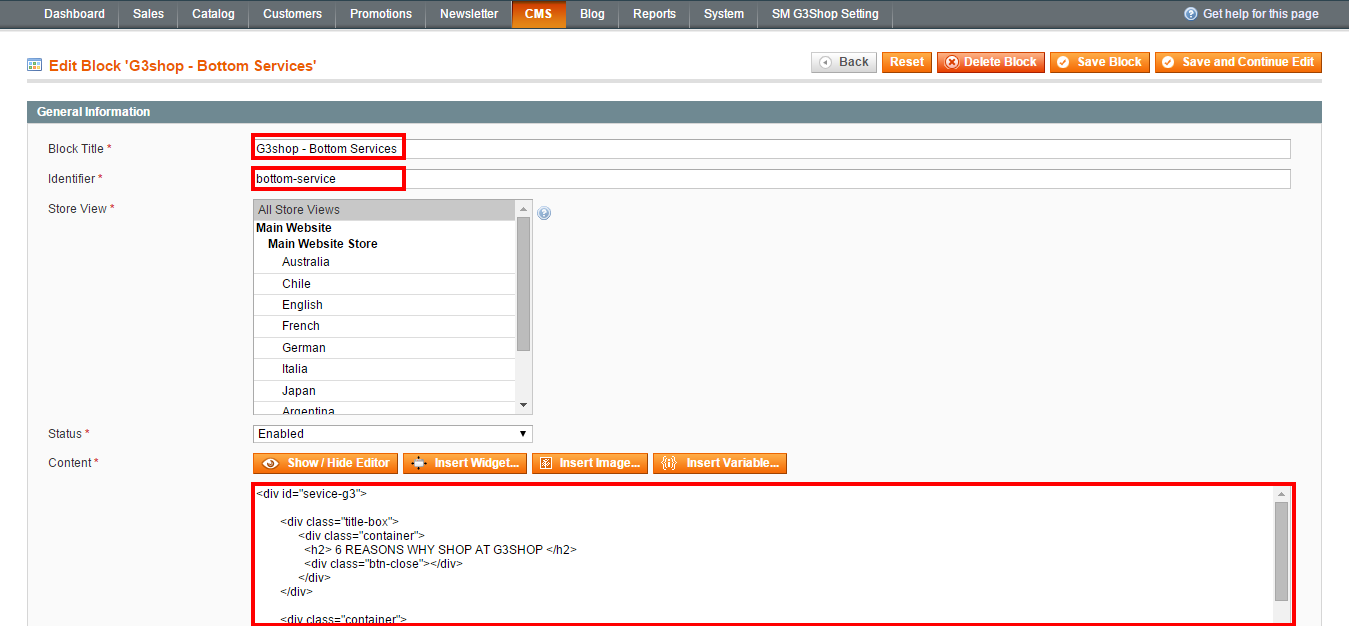1349x626 pixels.
Task: Click the Save Block button
Action: click(x=1099, y=62)
